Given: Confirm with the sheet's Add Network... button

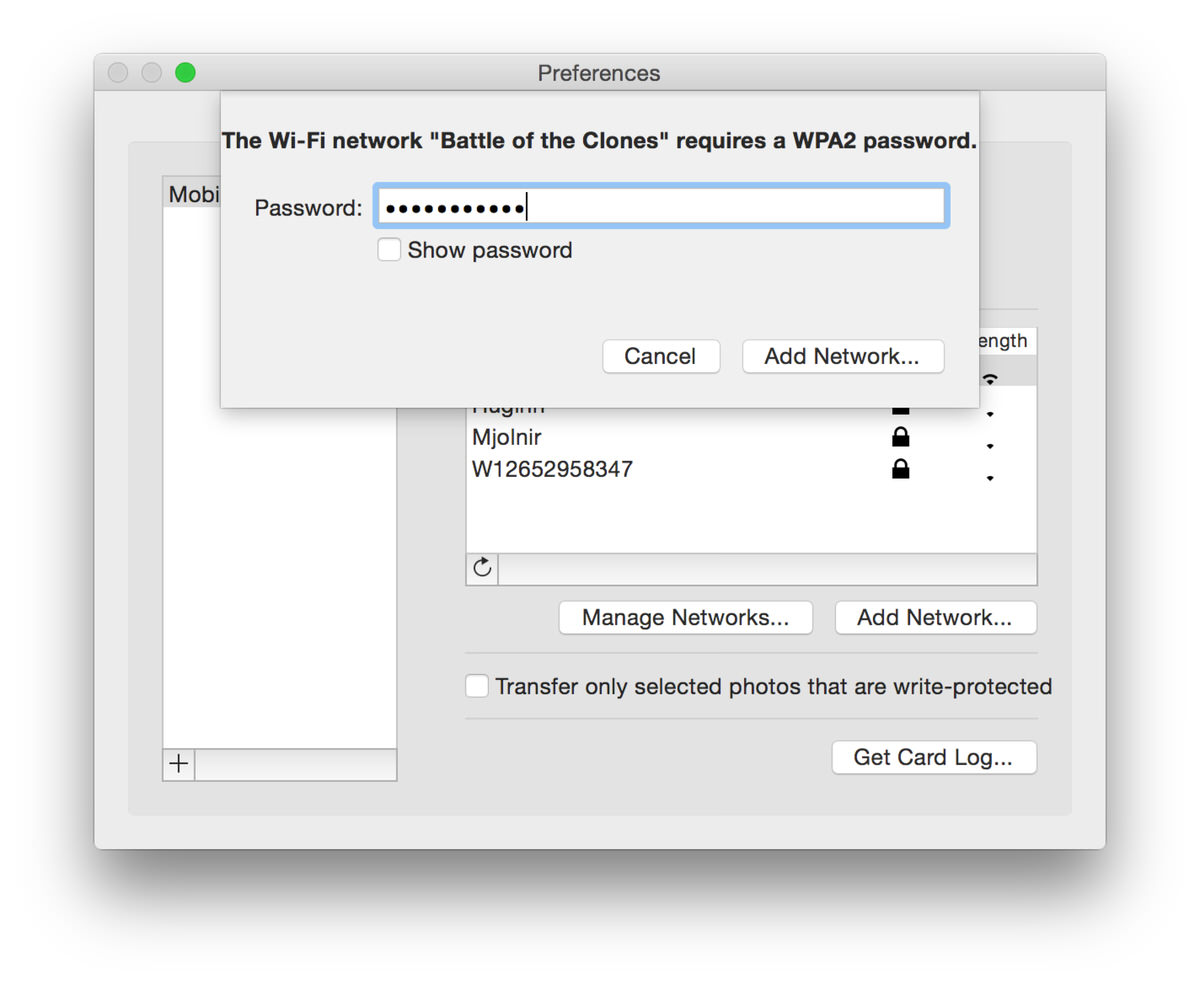Looking at the screenshot, I should tap(843, 356).
